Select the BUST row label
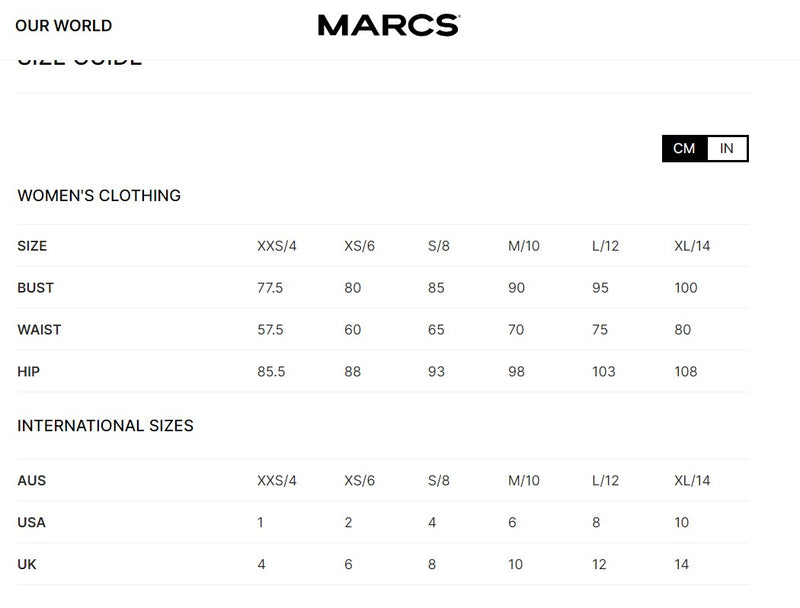Image resolution: width=800 pixels, height=608 pixels. [36, 288]
